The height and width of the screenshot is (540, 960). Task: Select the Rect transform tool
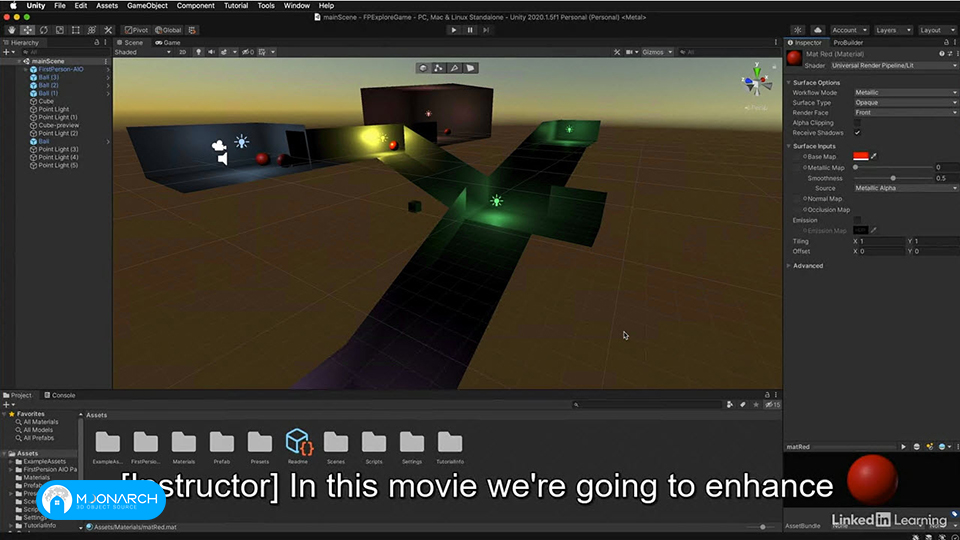tap(75, 30)
